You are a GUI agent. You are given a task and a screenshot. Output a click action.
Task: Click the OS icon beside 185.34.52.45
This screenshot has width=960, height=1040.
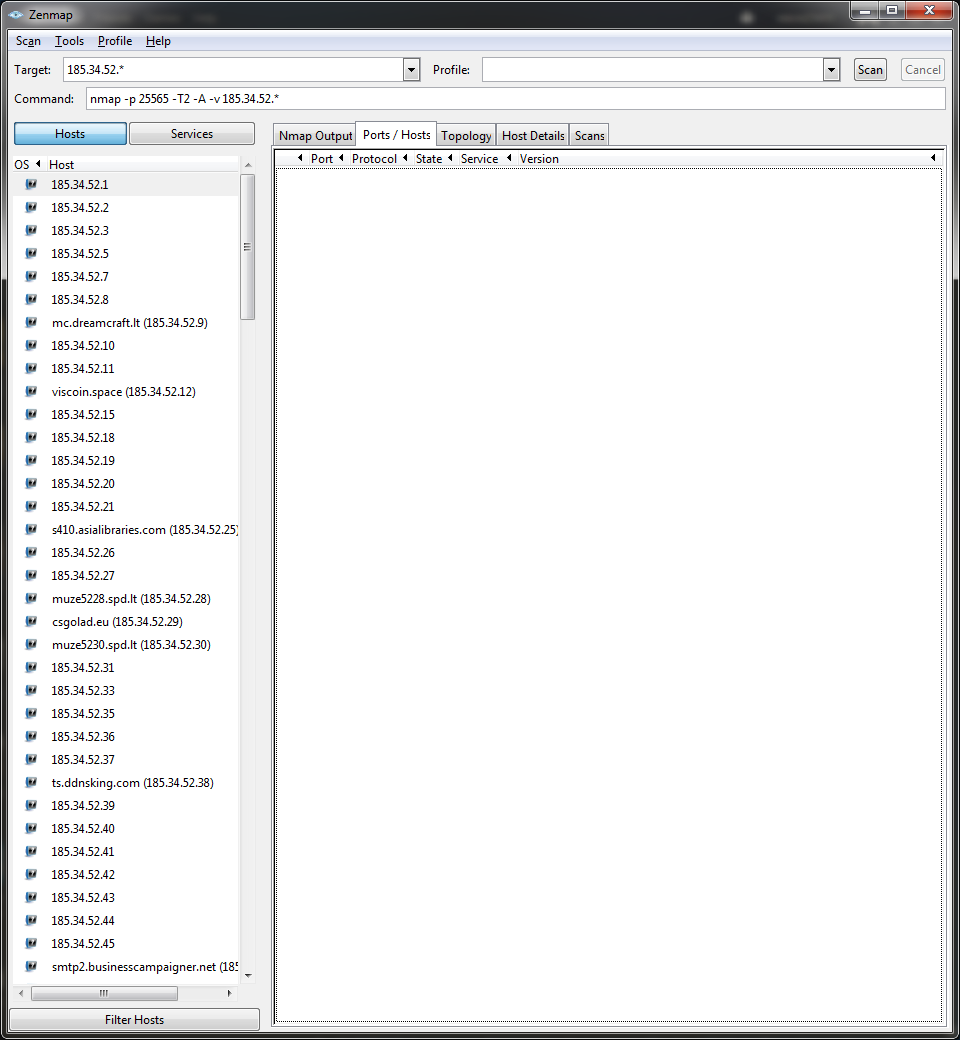31,943
